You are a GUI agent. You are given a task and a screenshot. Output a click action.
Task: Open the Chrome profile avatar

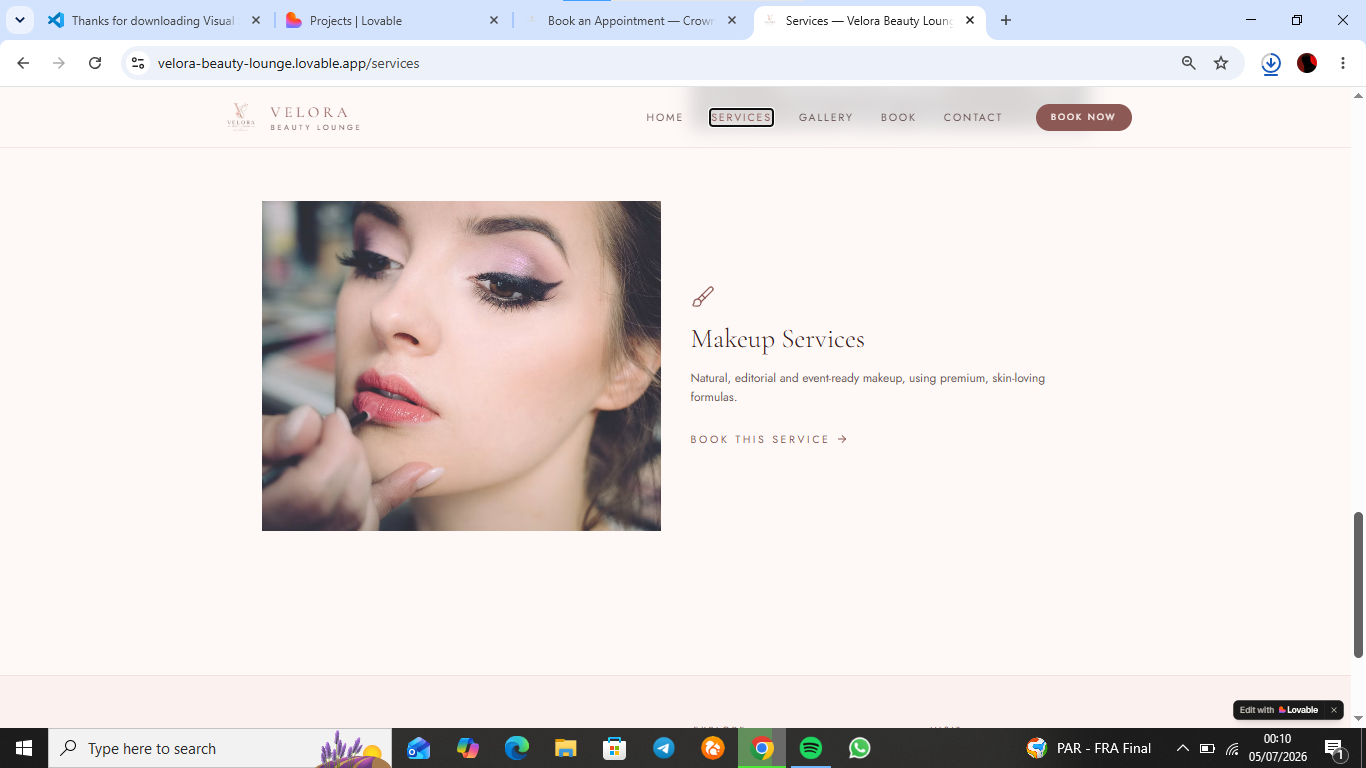[1307, 63]
